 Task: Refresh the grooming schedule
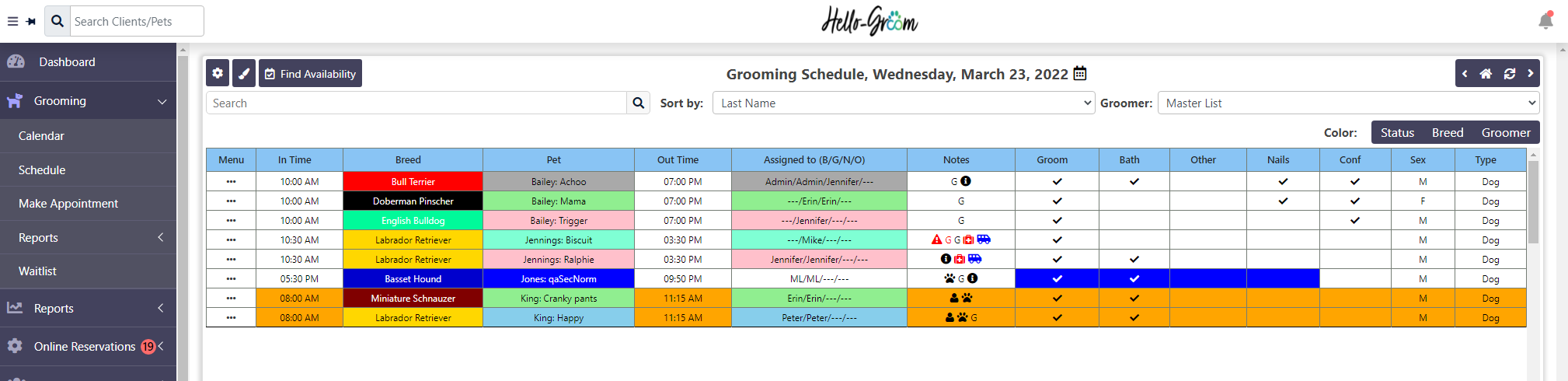click(x=1510, y=74)
